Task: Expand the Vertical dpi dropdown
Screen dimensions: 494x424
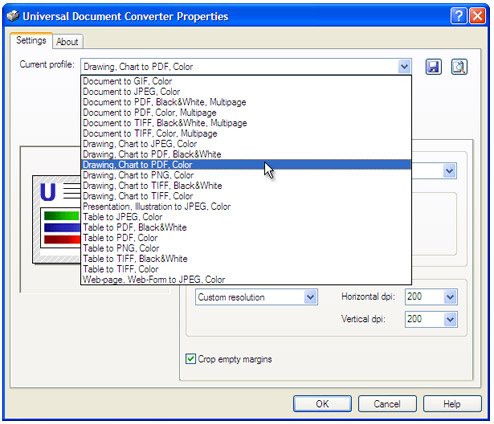Action: pos(450,319)
